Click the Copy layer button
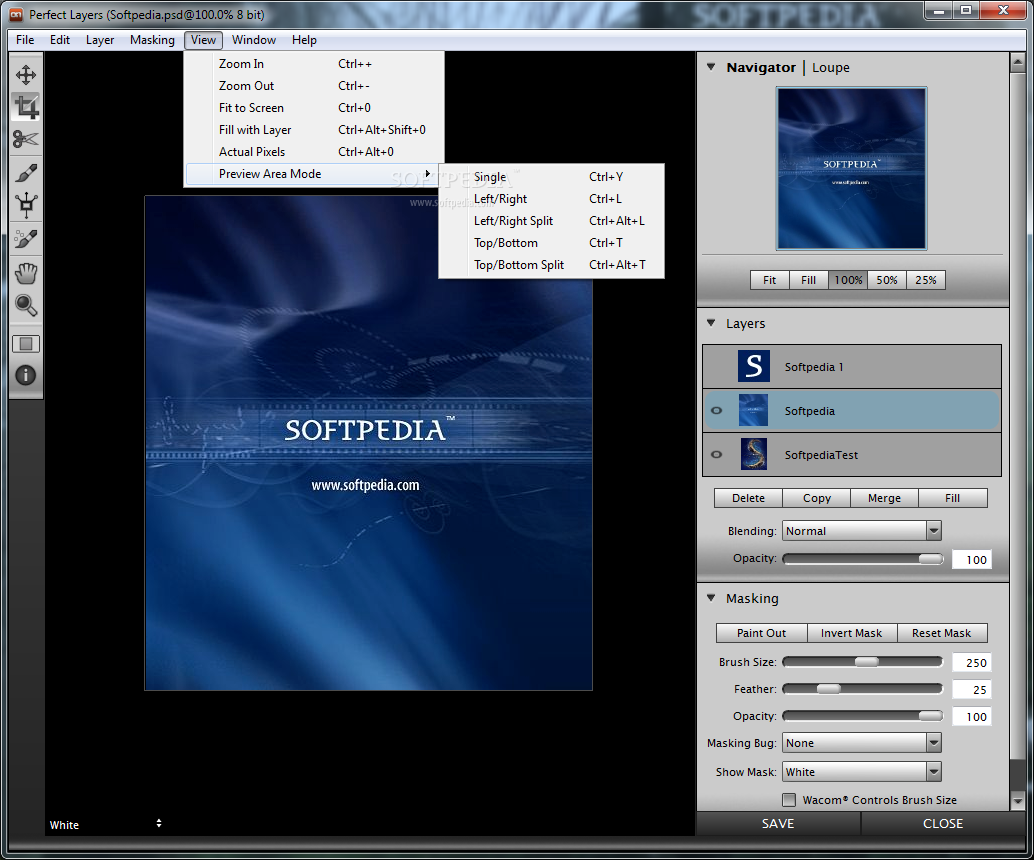 (817, 498)
